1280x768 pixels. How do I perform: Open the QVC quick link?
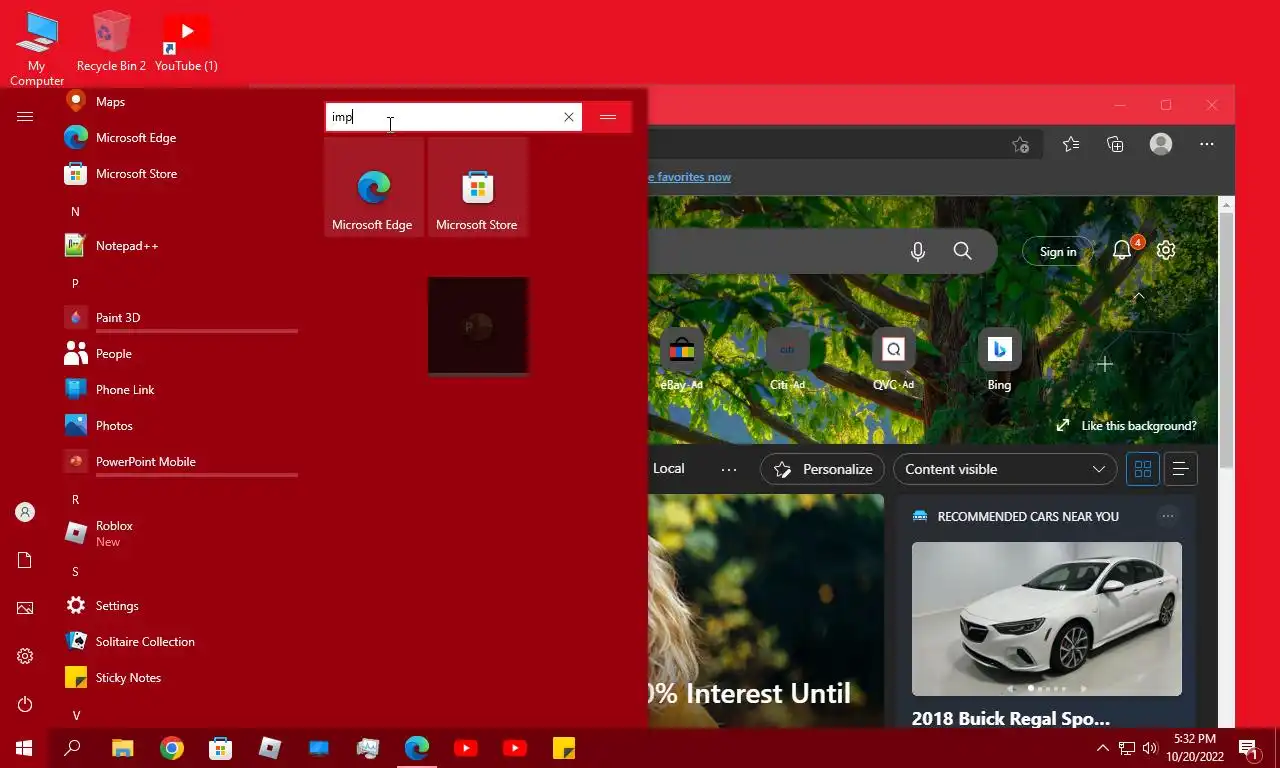pos(893,360)
